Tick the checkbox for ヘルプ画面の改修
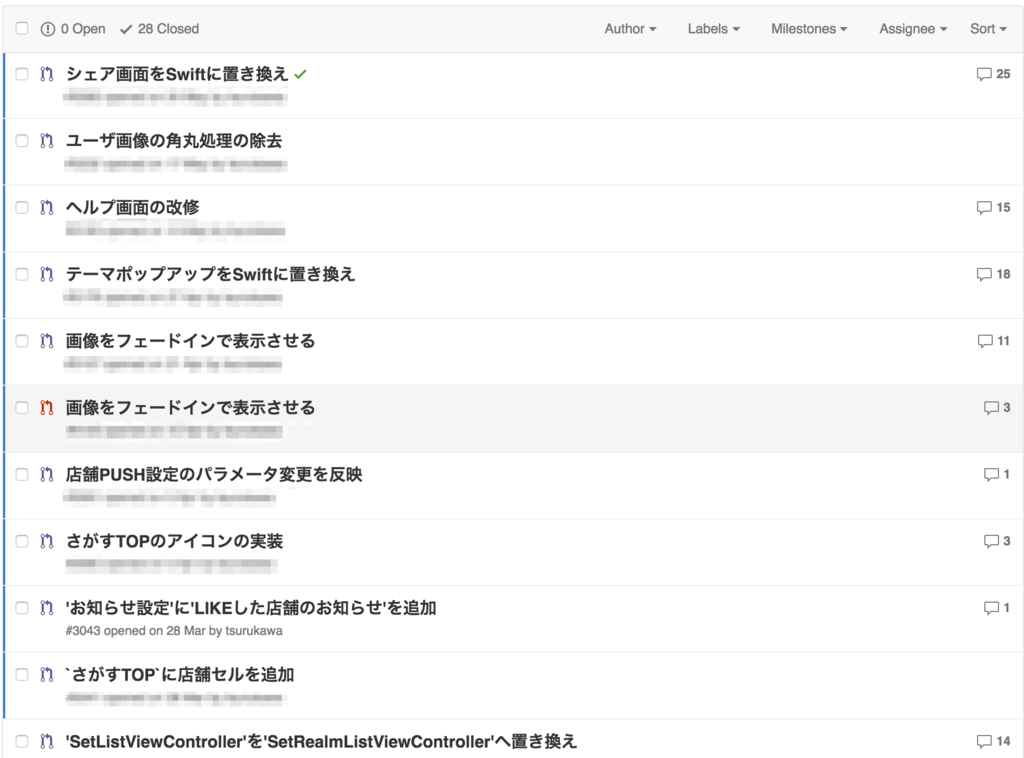 [22, 208]
